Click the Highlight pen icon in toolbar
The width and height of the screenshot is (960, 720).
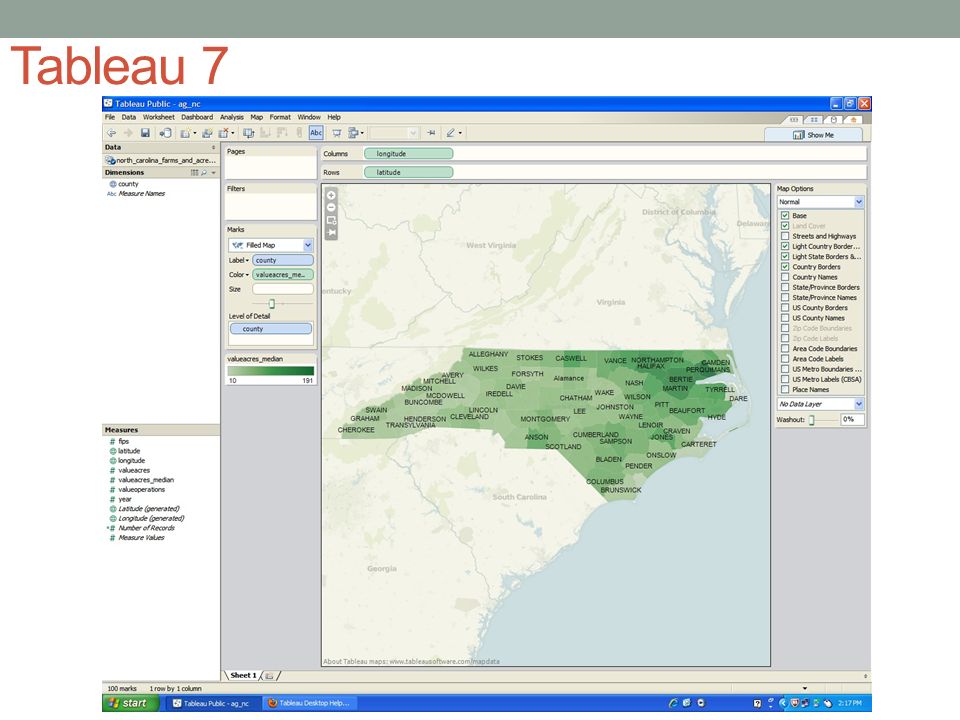click(451, 133)
